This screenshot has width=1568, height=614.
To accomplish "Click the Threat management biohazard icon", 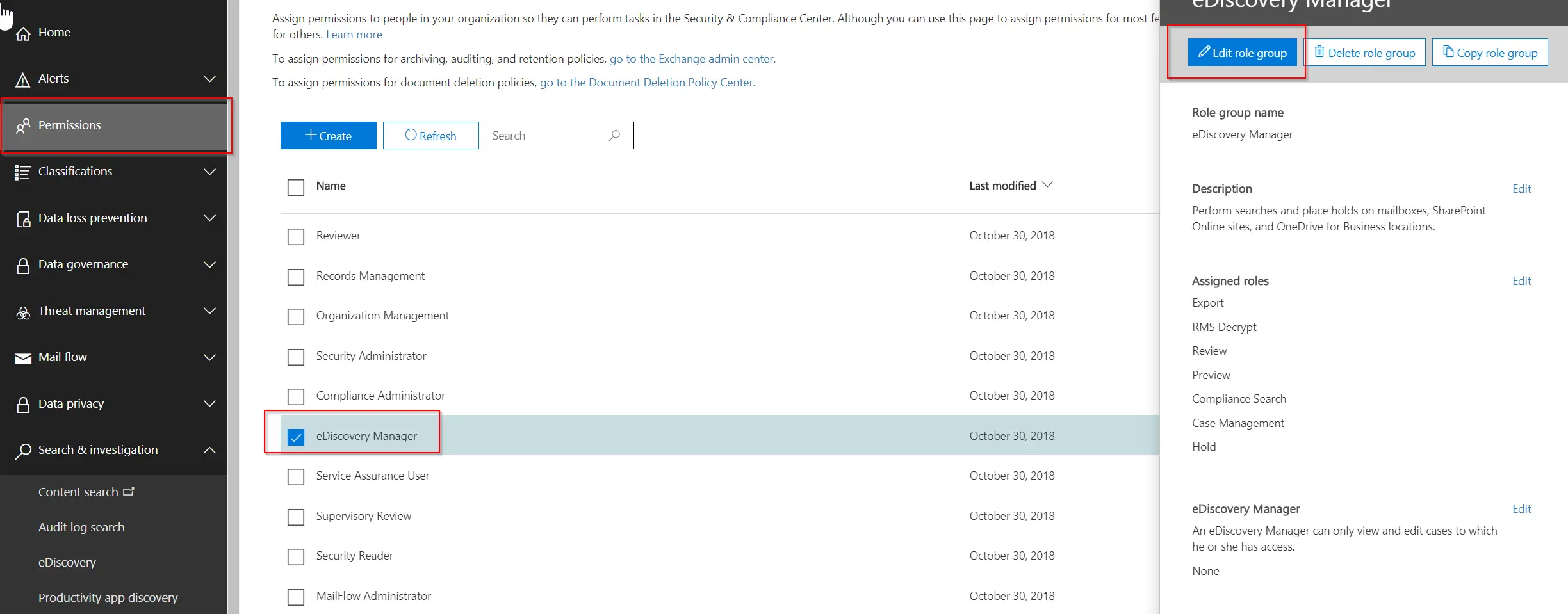I will 23,312.
